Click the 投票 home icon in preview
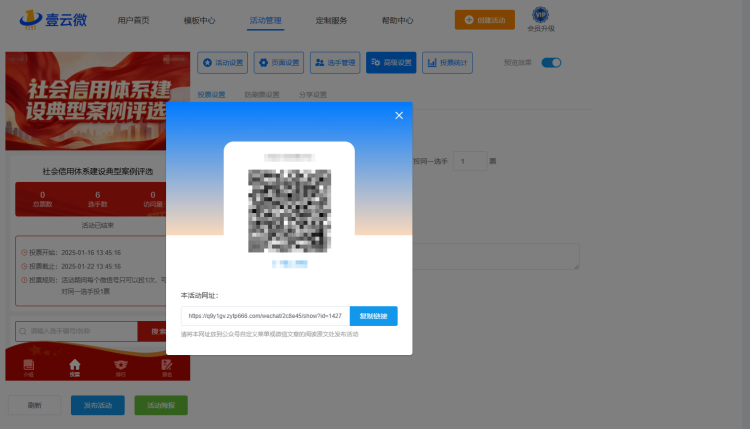750x429 pixels. pyautogui.click(x=75, y=368)
